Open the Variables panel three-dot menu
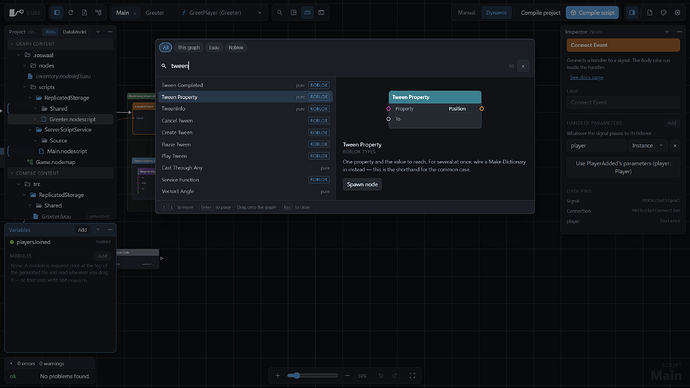 coord(110,230)
